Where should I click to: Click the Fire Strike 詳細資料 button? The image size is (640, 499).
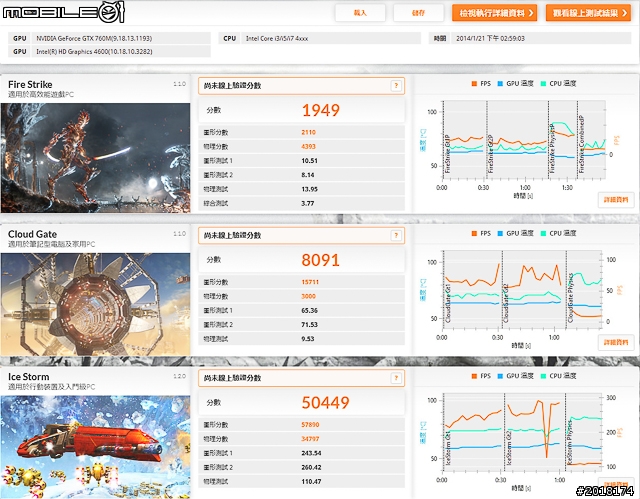point(616,200)
